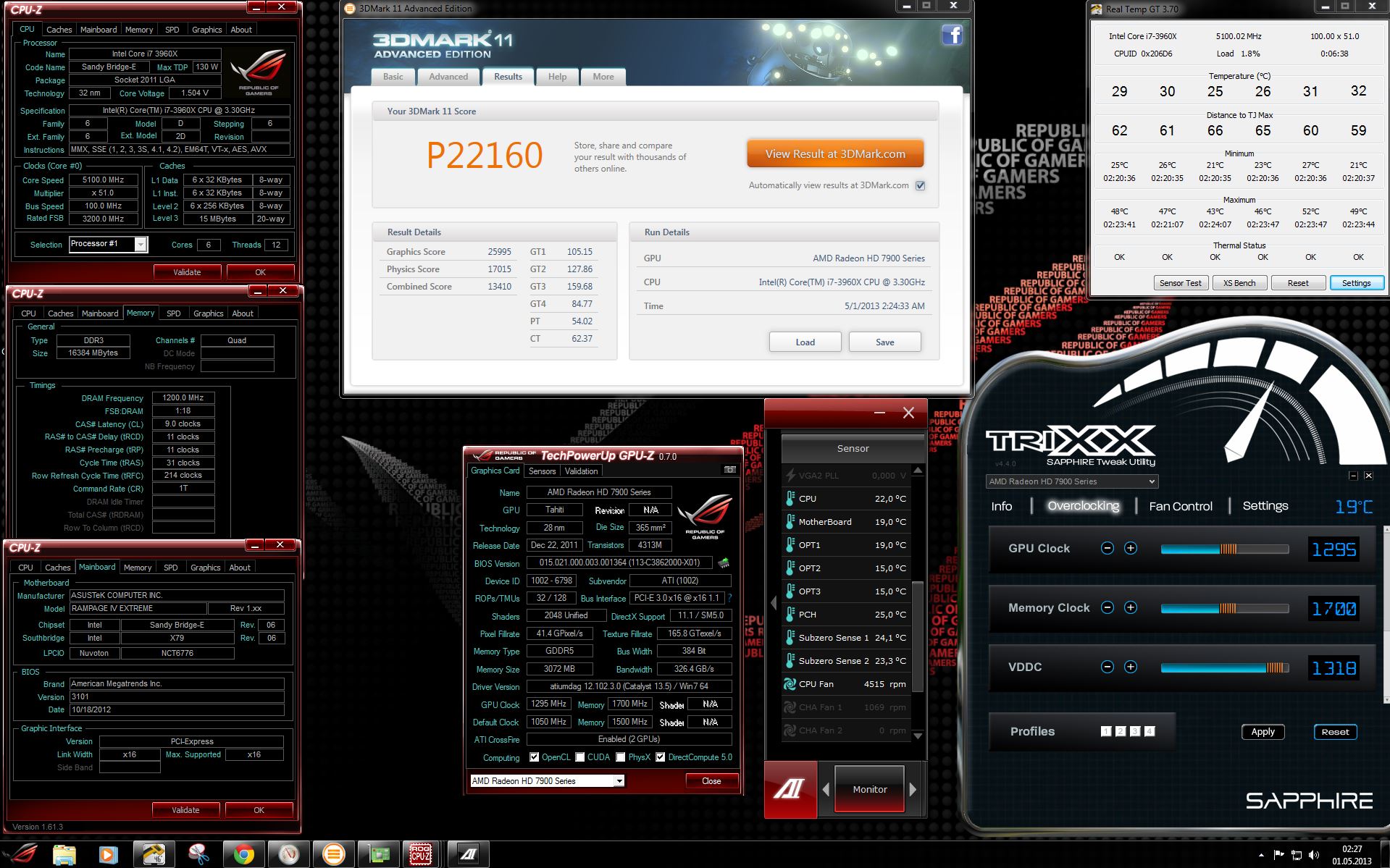Select TRIXX profile 1
Image resolution: width=1390 pixels, height=868 pixels.
1105,731
